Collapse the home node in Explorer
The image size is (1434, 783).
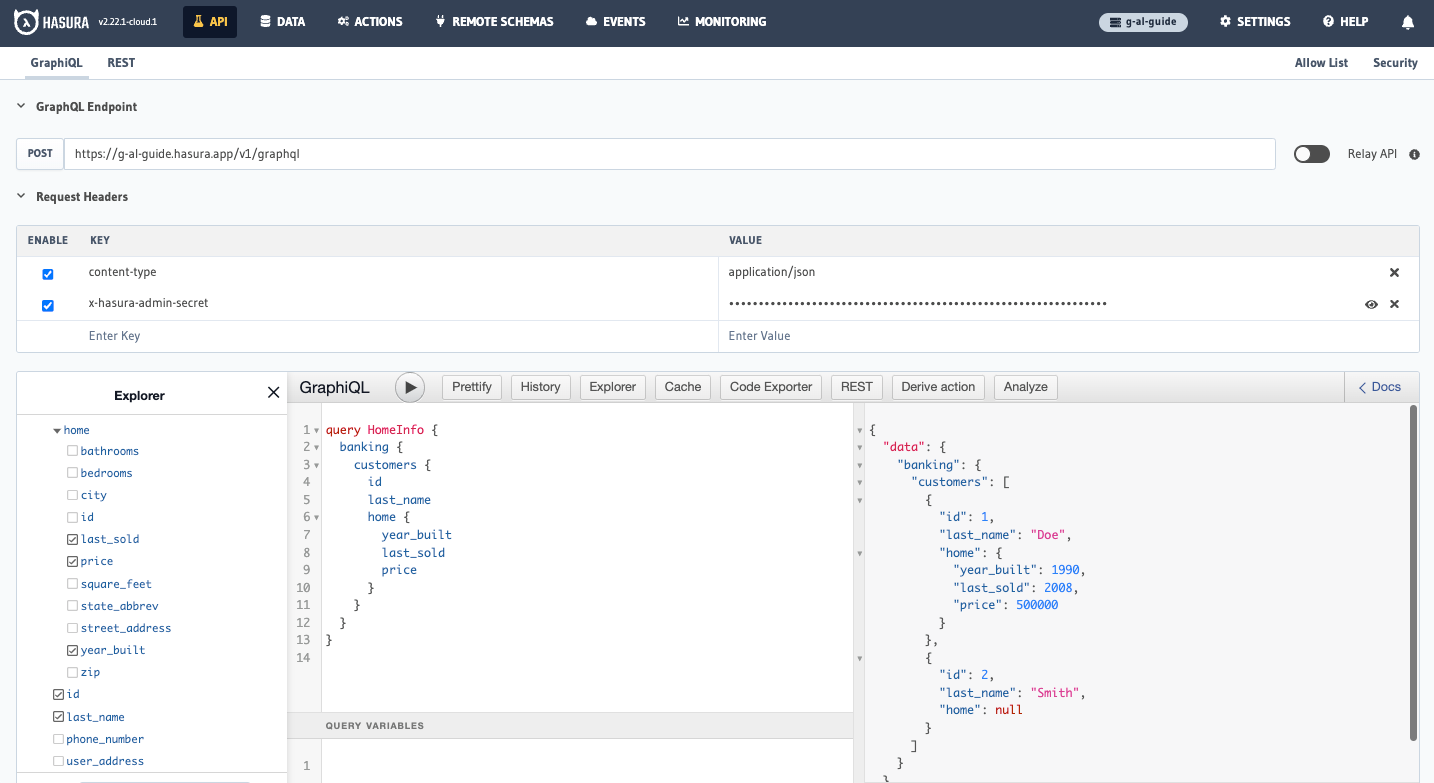[57, 429]
